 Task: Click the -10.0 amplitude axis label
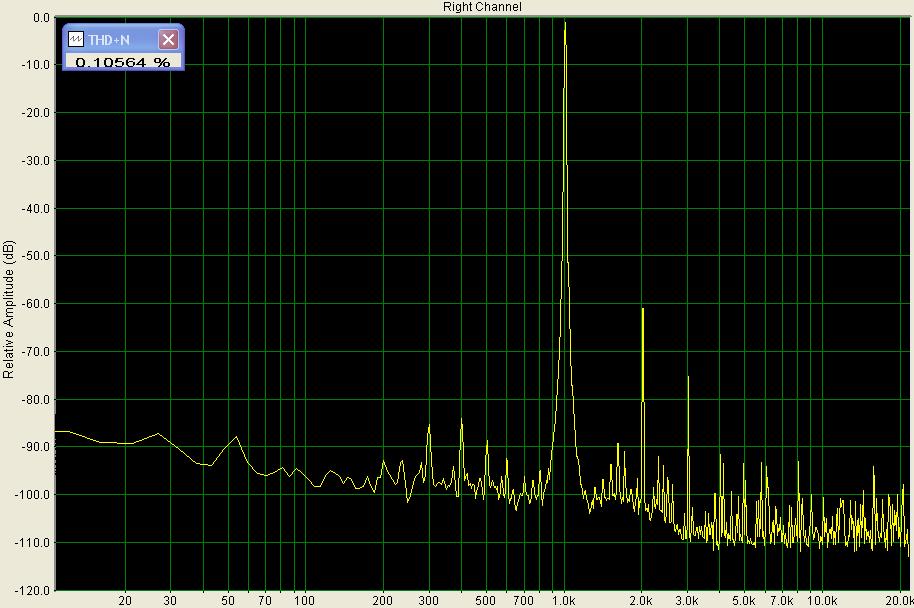[36, 65]
